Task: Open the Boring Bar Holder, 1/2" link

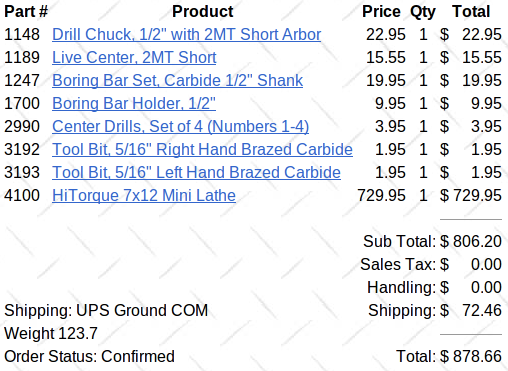Action: pyautogui.click(x=134, y=103)
